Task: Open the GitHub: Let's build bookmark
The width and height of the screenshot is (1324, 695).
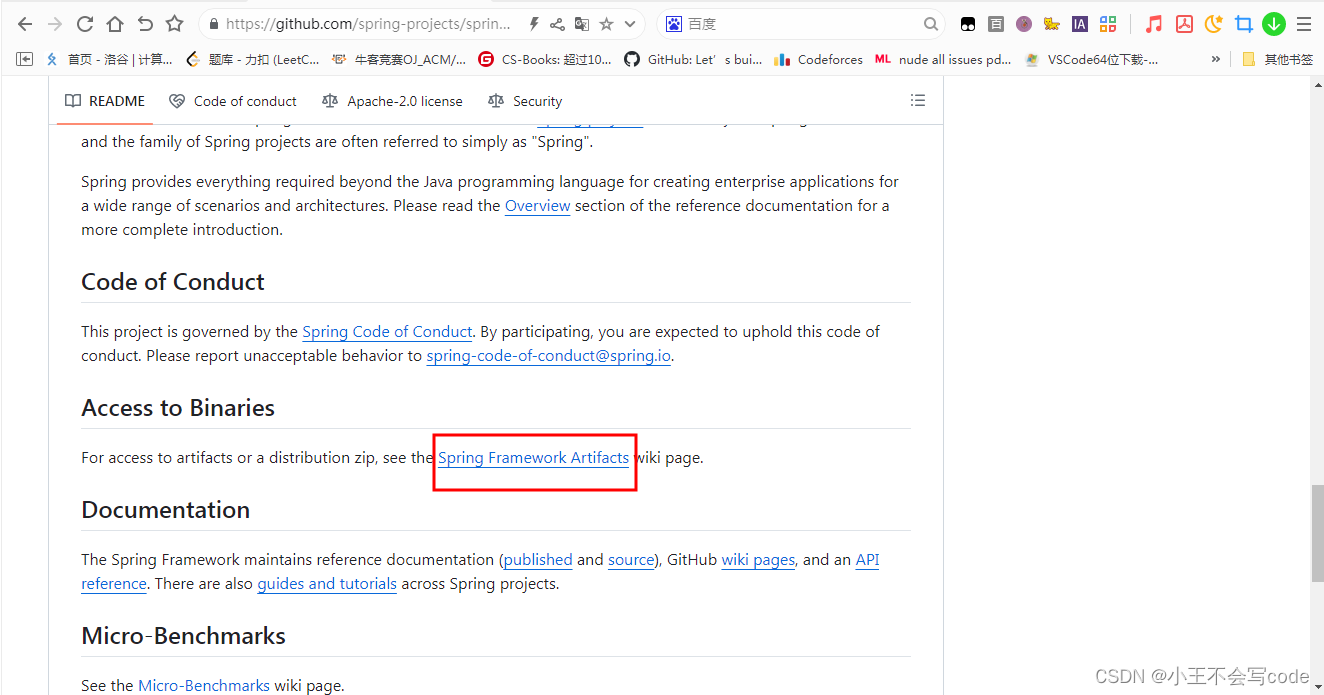Action: [x=693, y=59]
